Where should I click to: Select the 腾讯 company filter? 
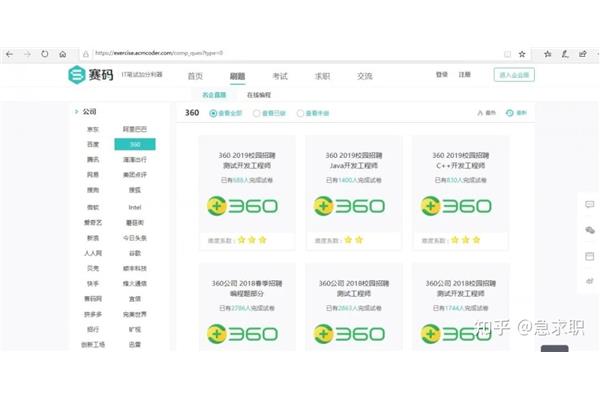click(x=93, y=160)
